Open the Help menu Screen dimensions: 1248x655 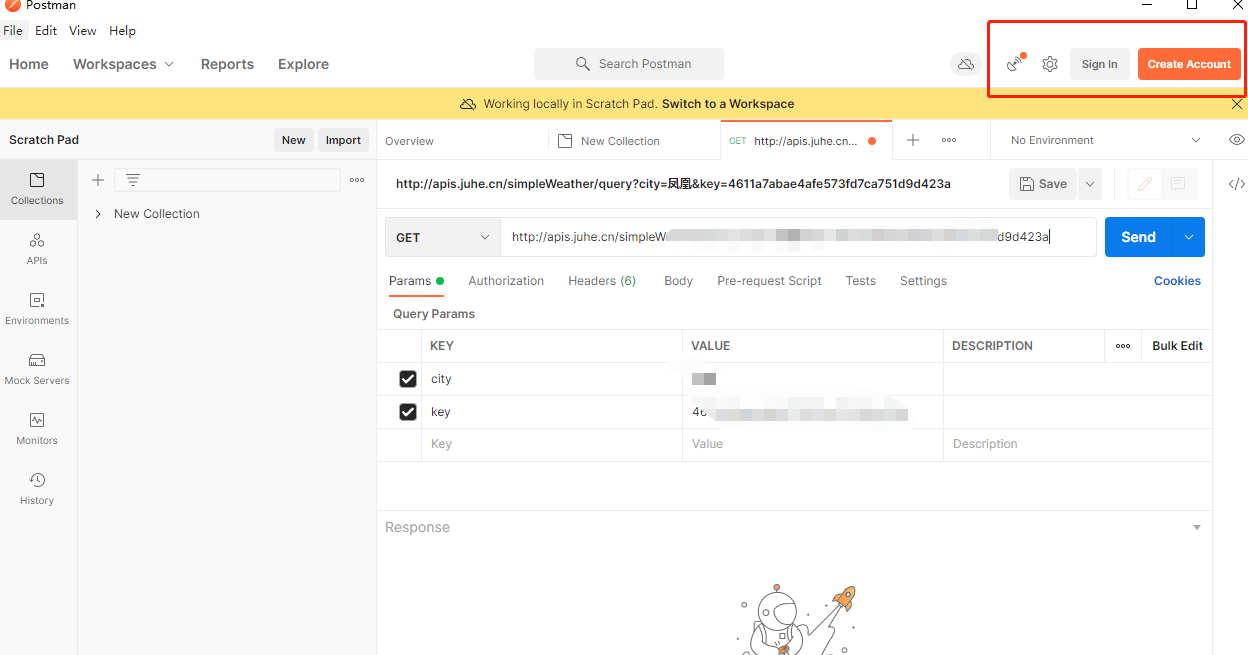click(122, 31)
